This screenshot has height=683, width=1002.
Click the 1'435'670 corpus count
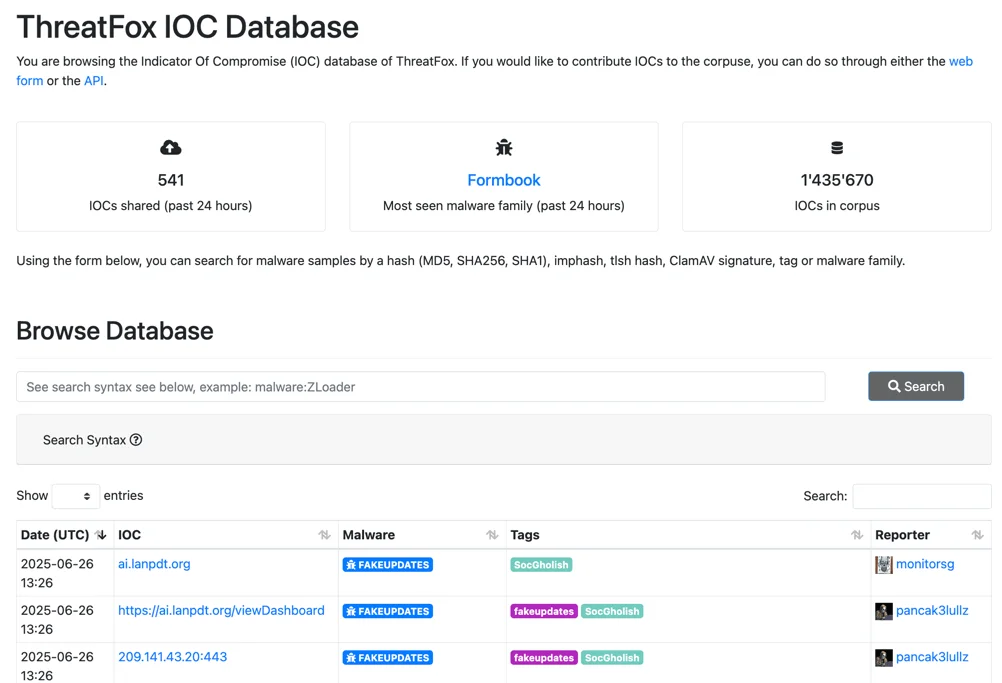coord(836,180)
